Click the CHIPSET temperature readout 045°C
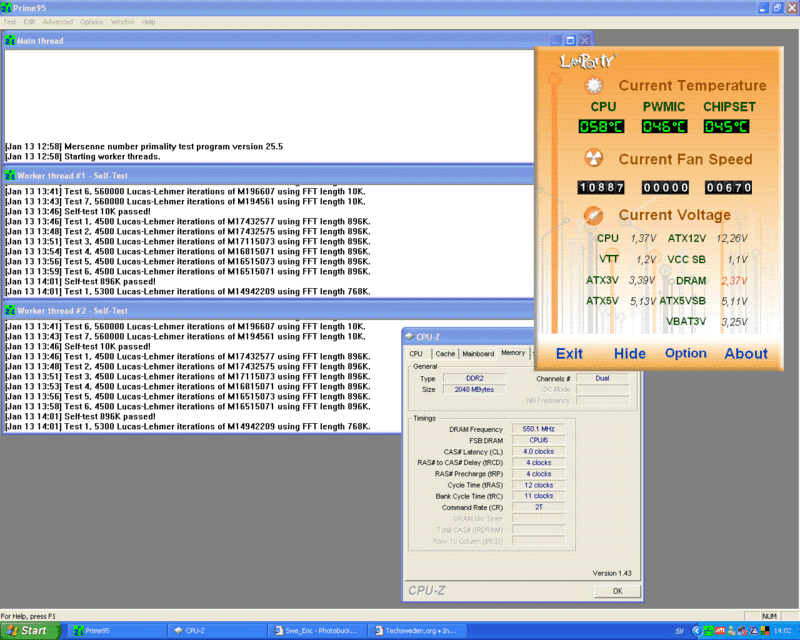 (727, 127)
